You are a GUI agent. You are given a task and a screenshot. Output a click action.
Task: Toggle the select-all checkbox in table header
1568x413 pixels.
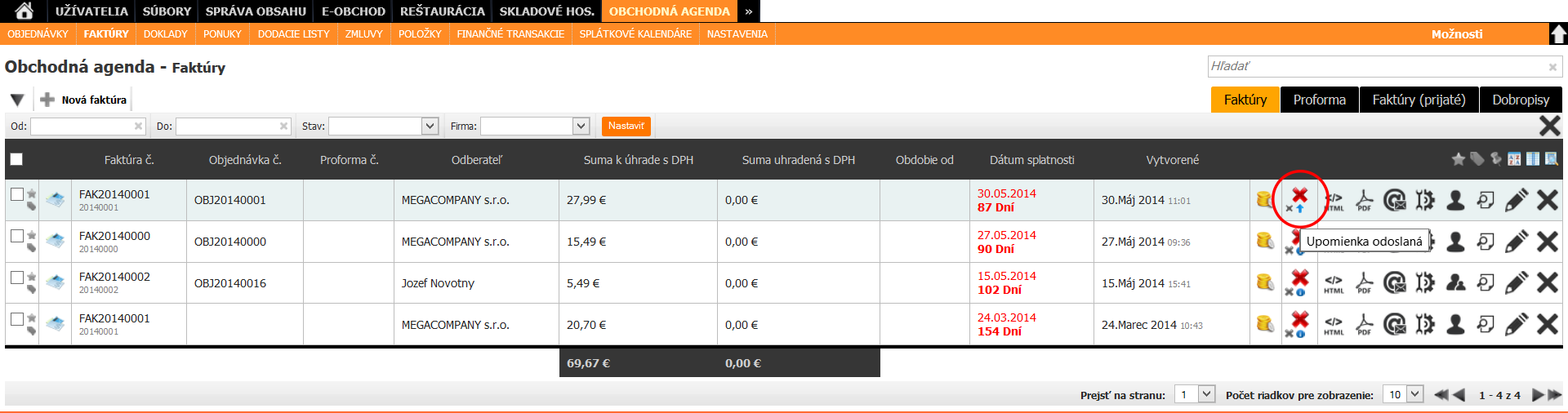[16, 159]
